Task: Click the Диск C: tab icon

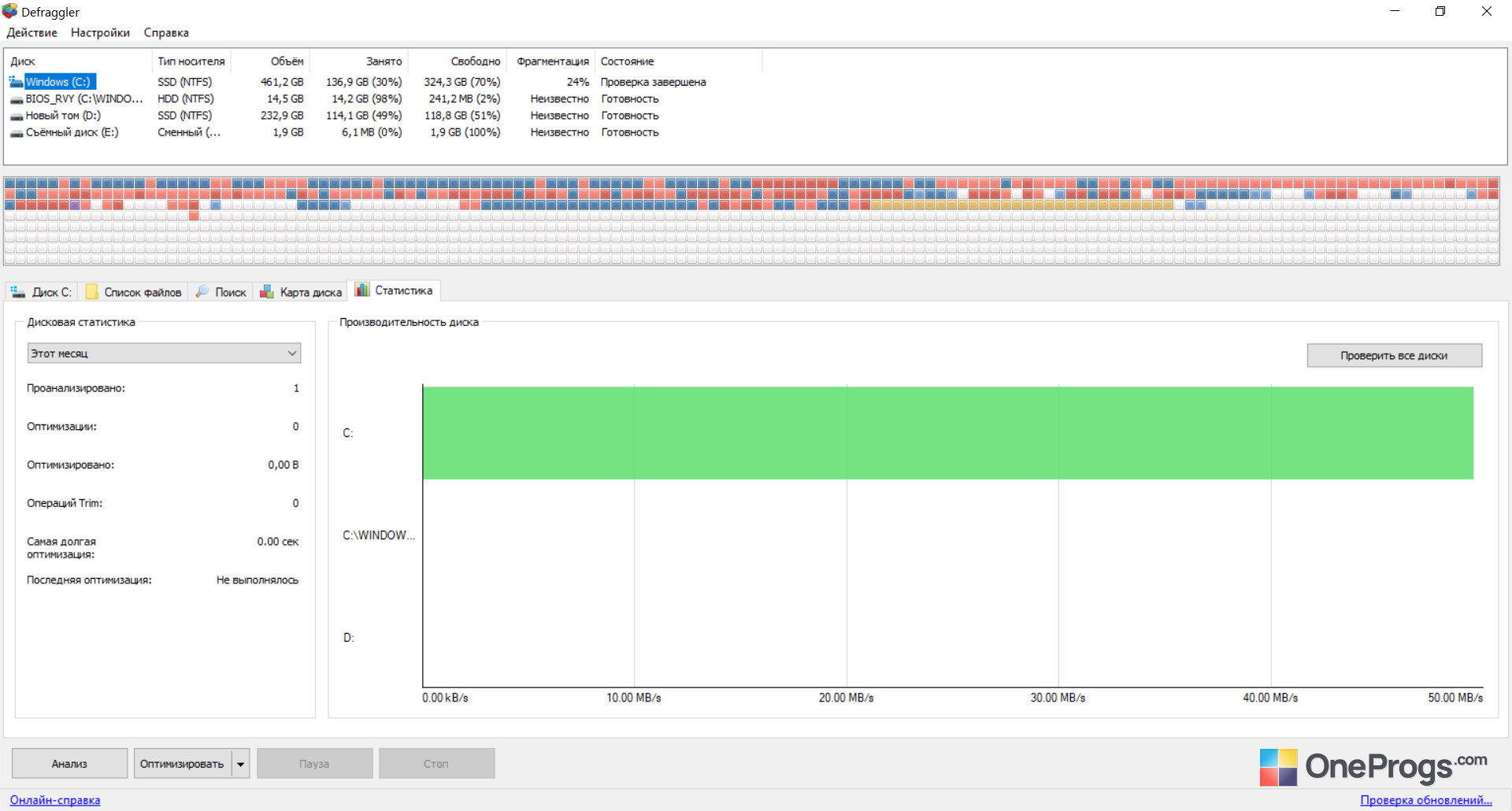Action: tap(17, 292)
